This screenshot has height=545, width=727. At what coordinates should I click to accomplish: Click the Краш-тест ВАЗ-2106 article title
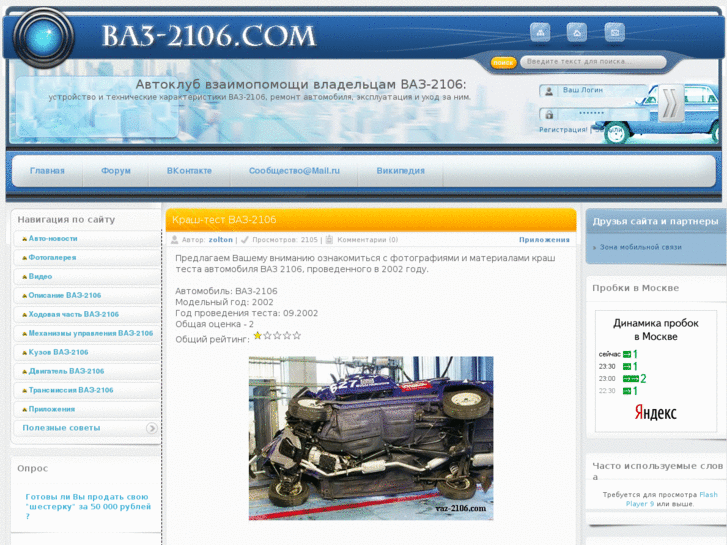(x=224, y=220)
